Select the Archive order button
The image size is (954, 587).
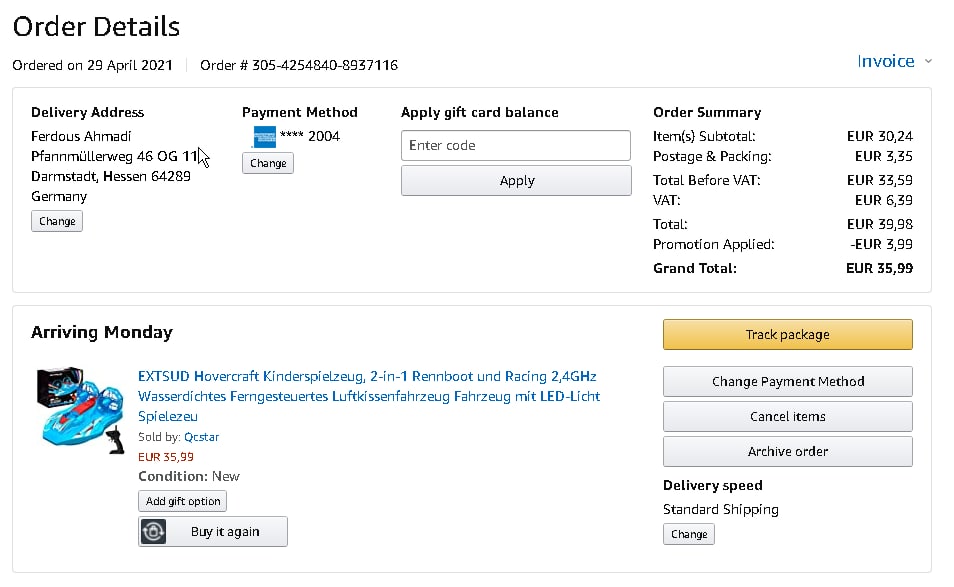point(787,451)
